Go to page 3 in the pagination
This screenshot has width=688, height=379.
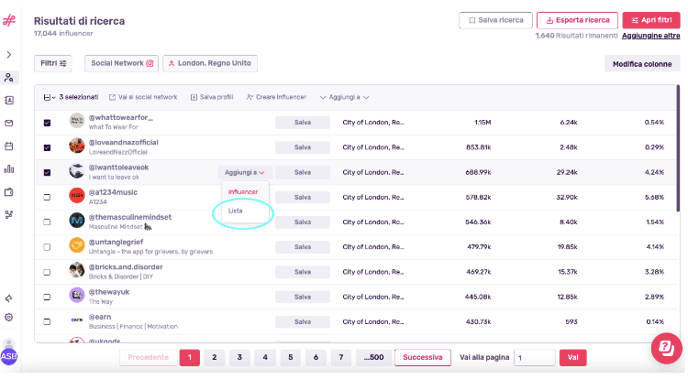coord(240,358)
